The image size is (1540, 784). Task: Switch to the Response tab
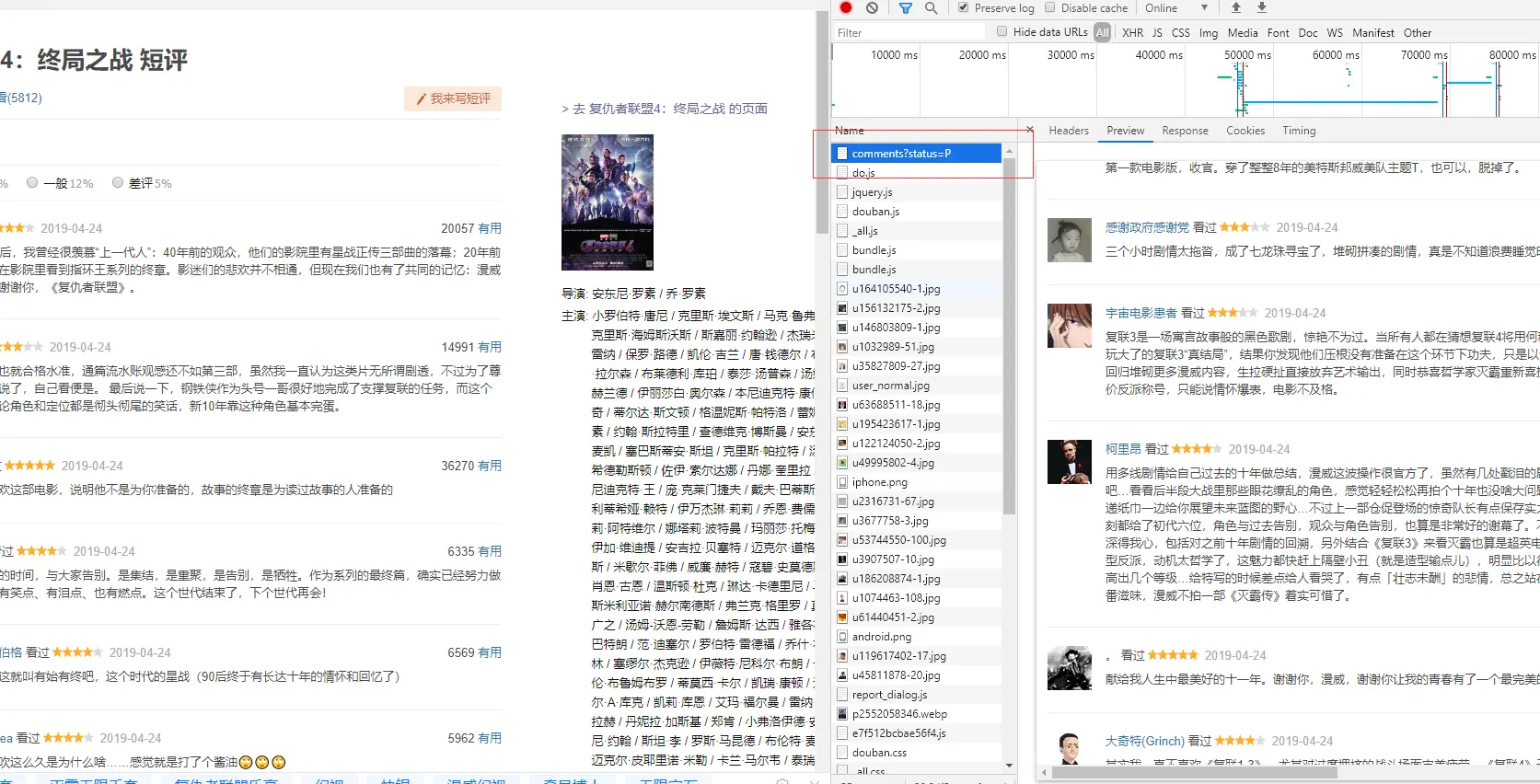point(1185,131)
